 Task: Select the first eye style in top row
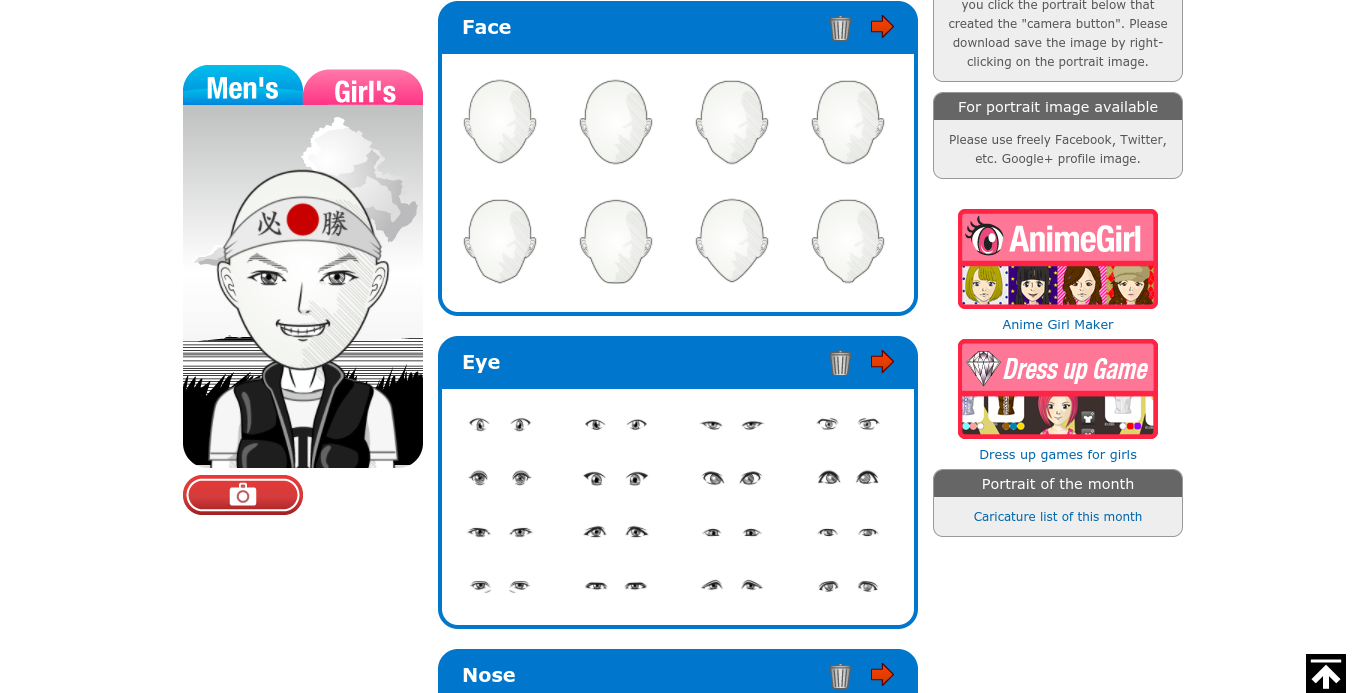(500, 424)
